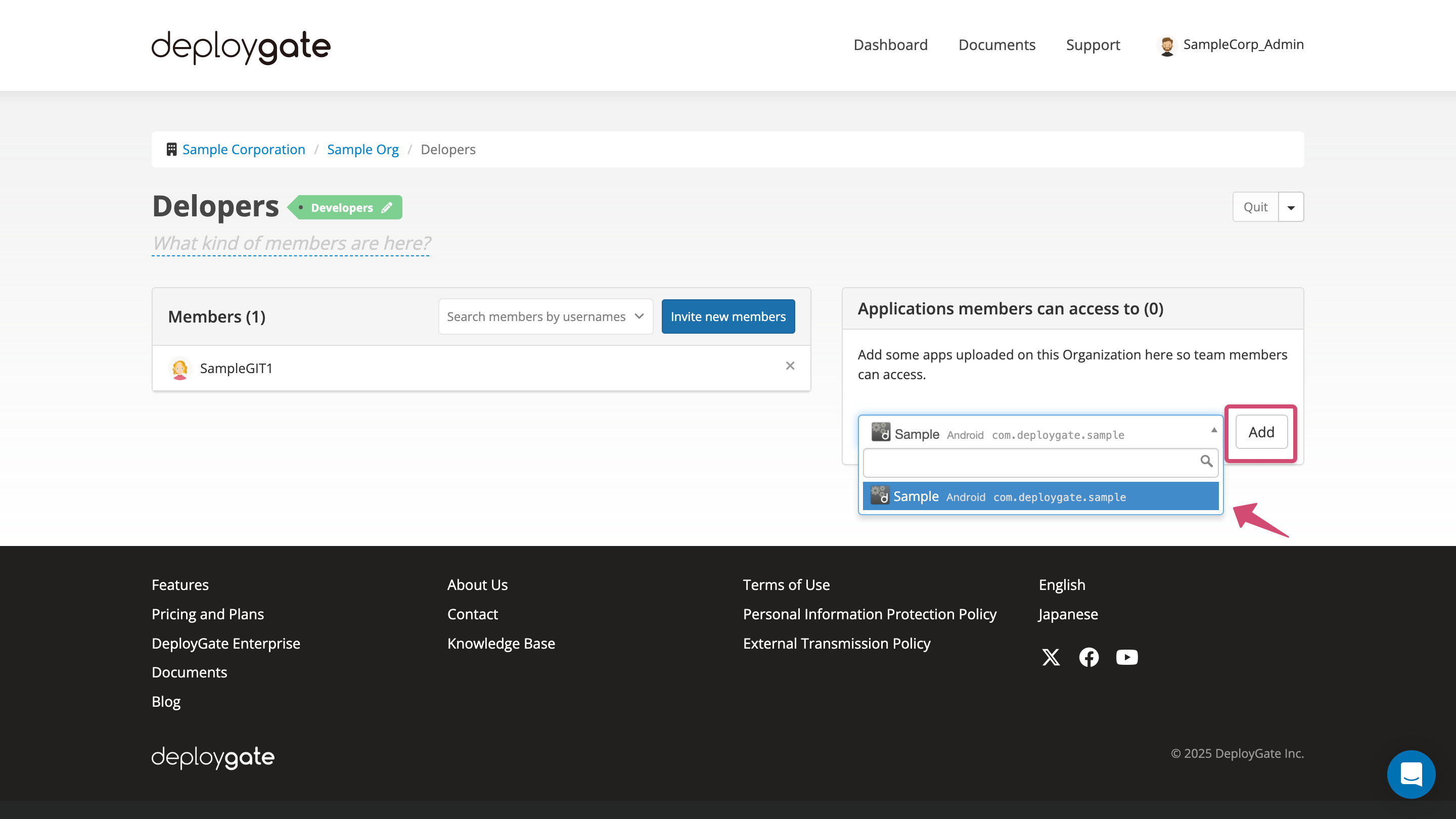The width and height of the screenshot is (1456, 819).
Task: Expand the Quit button dropdown arrow
Action: [x=1291, y=207]
